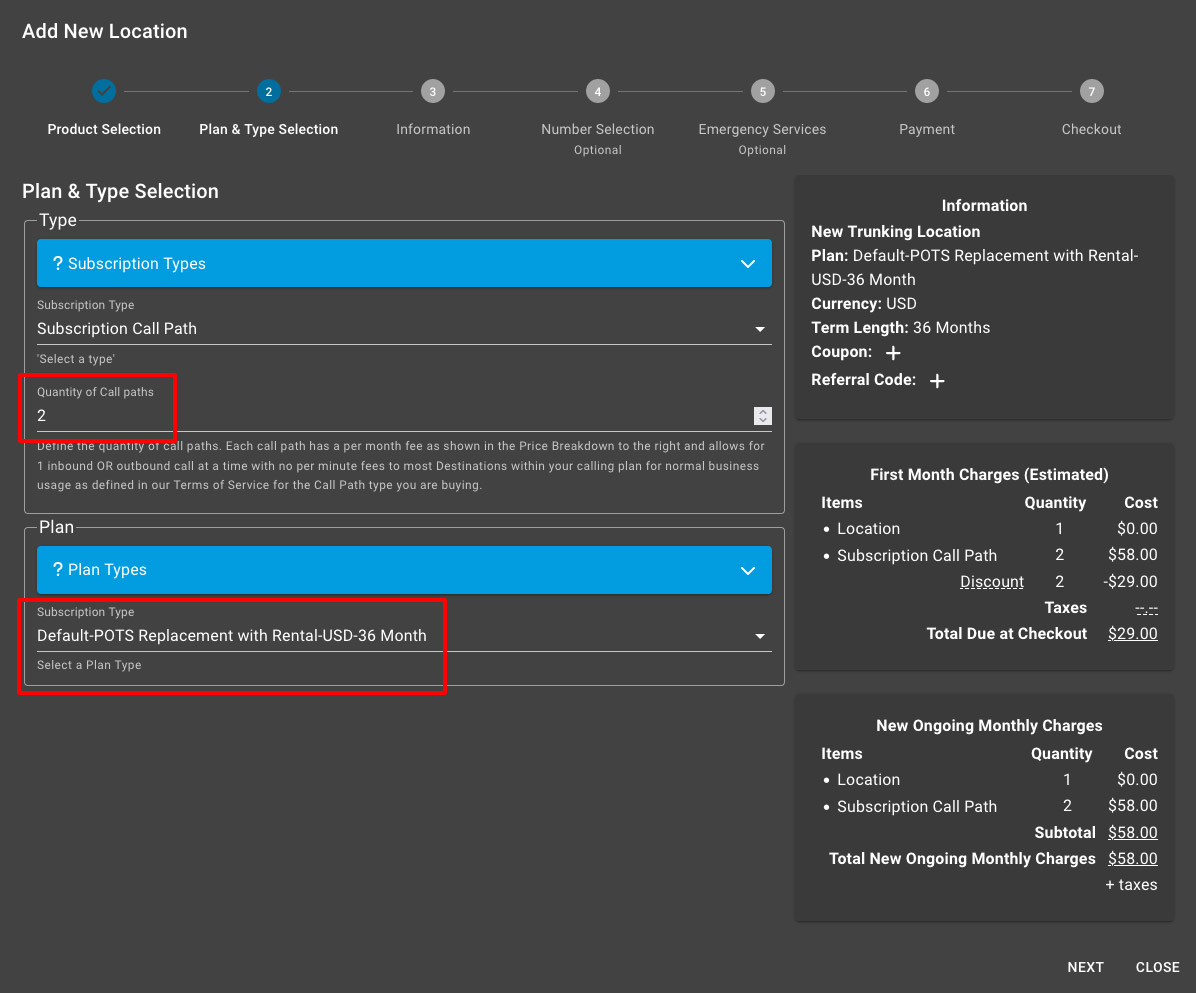1196x993 pixels.
Task: Open the Subscription Types dropdown
Action: [x=748, y=263]
